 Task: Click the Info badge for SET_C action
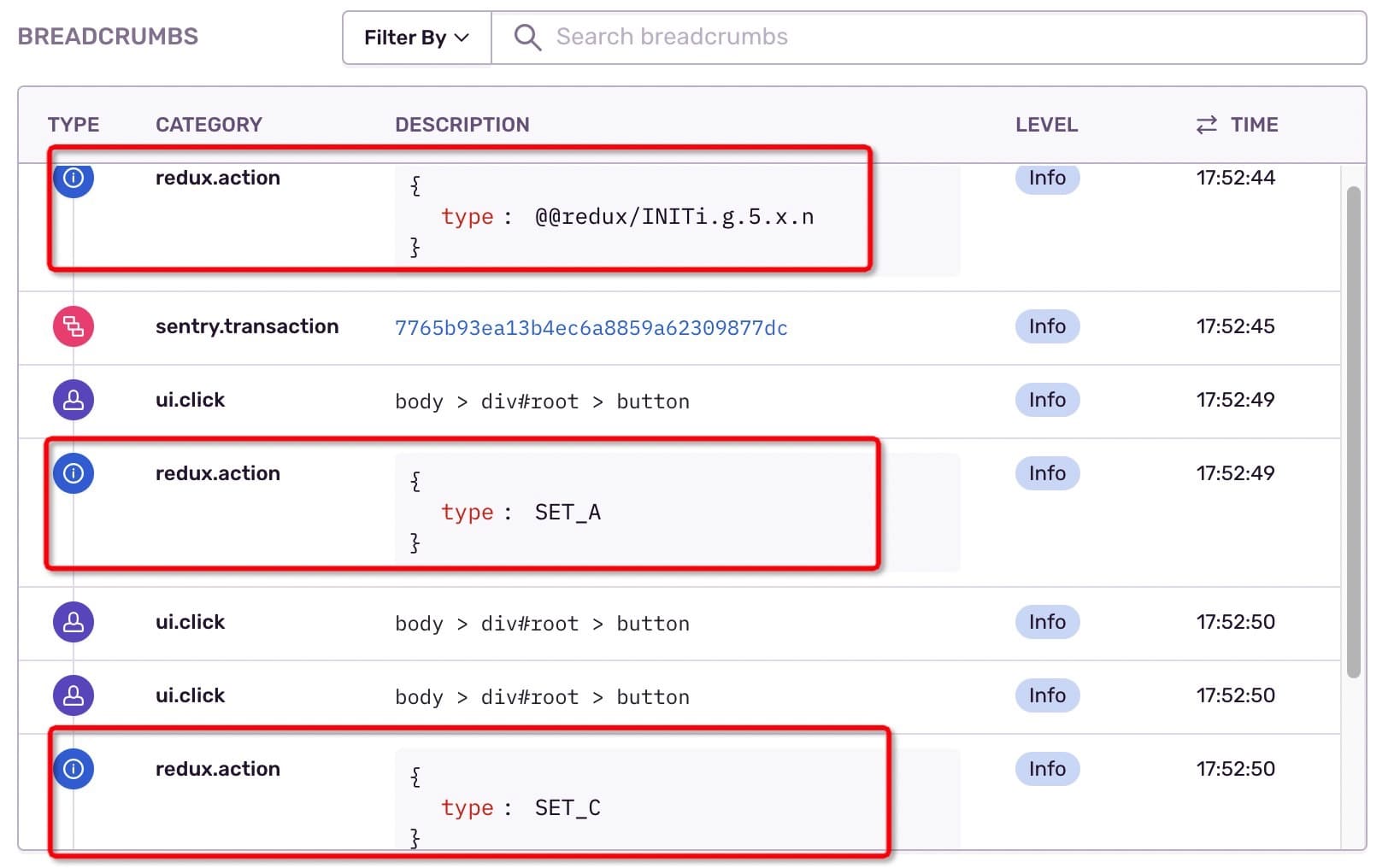[1047, 769]
